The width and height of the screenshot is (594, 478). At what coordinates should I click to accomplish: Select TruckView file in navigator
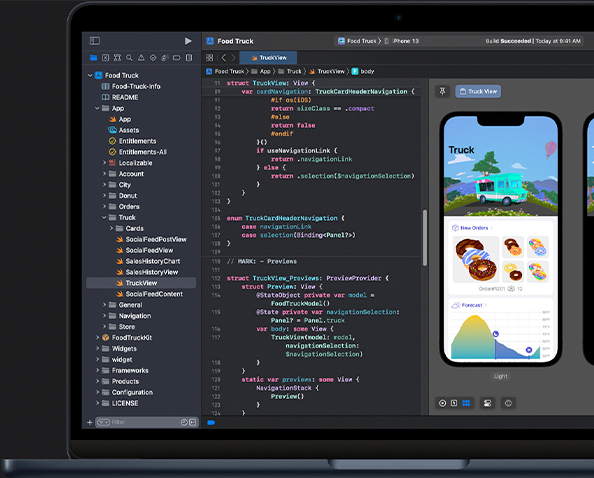pos(141,283)
